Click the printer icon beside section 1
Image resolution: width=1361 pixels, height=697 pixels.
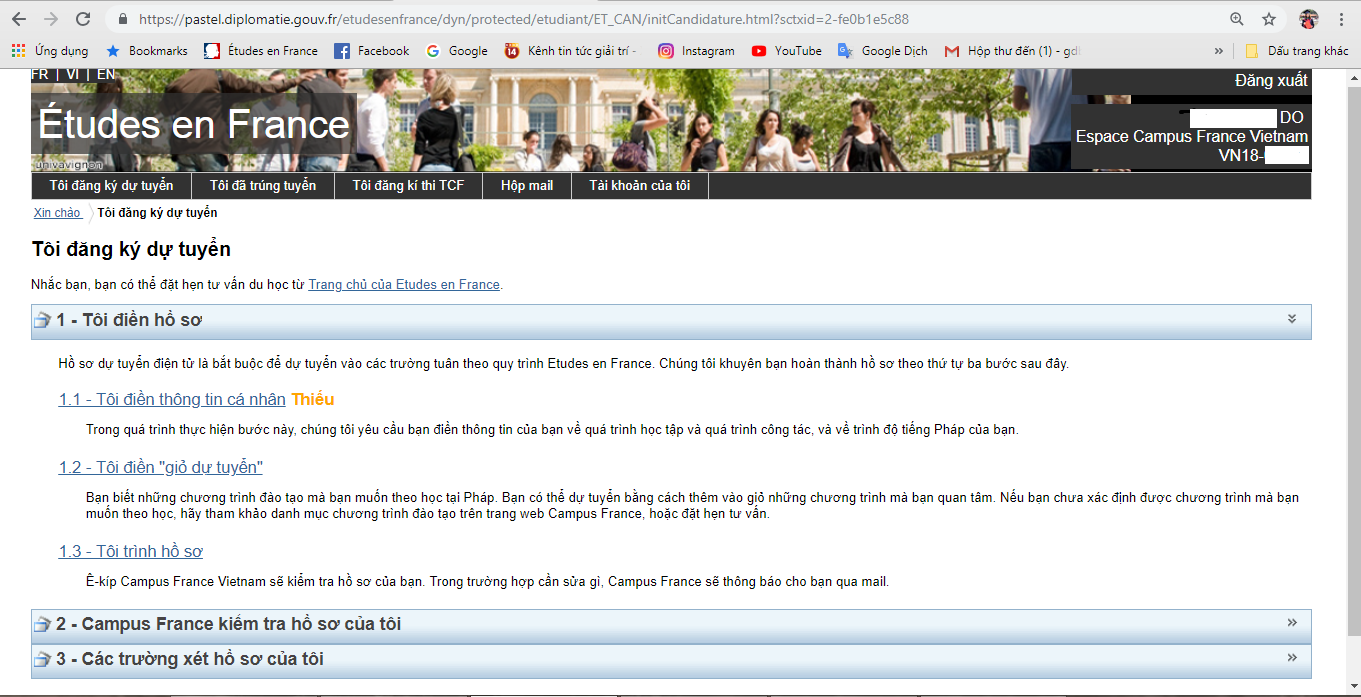pos(42,320)
